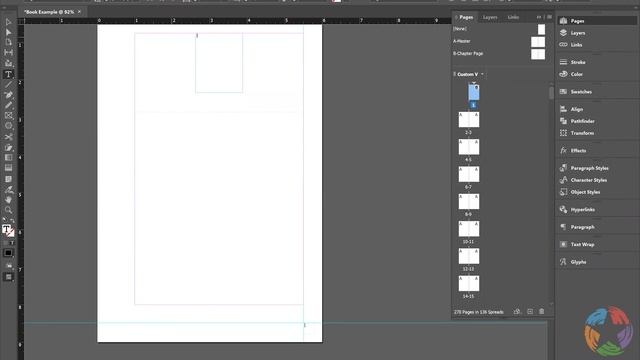Click the Fill color swatch in toolbar
Screen dimensions: 640x360
pyautogui.click(x=6, y=229)
